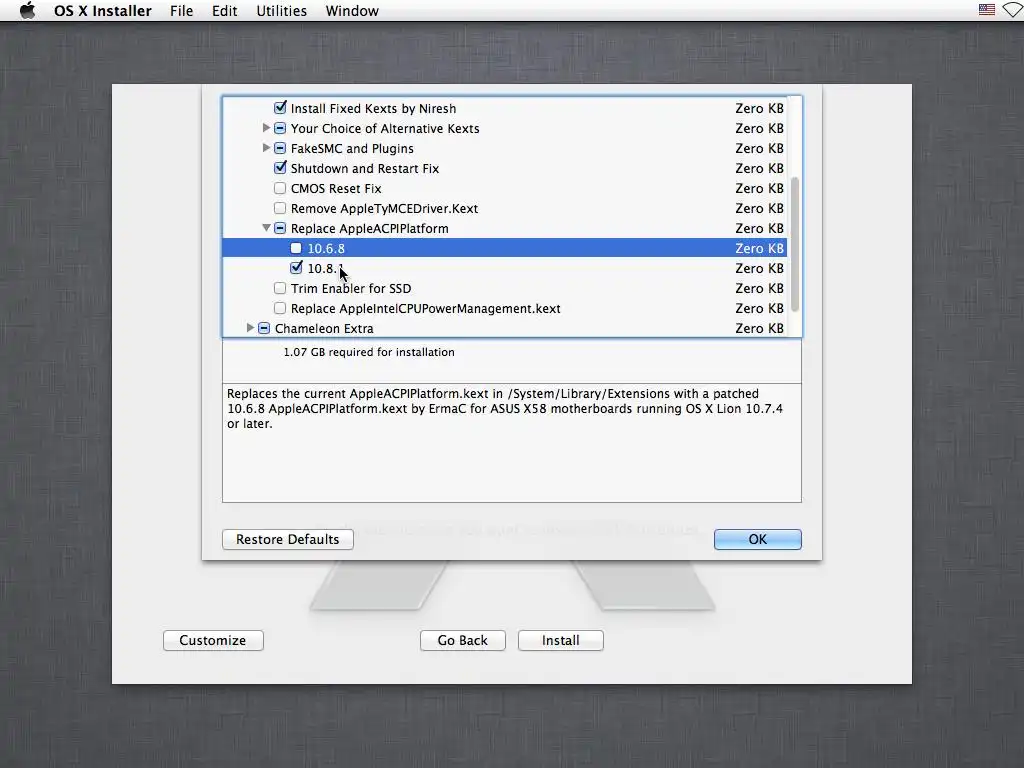This screenshot has height=768, width=1024.
Task: Select CMOS Reset Fix row label
Action: point(336,189)
